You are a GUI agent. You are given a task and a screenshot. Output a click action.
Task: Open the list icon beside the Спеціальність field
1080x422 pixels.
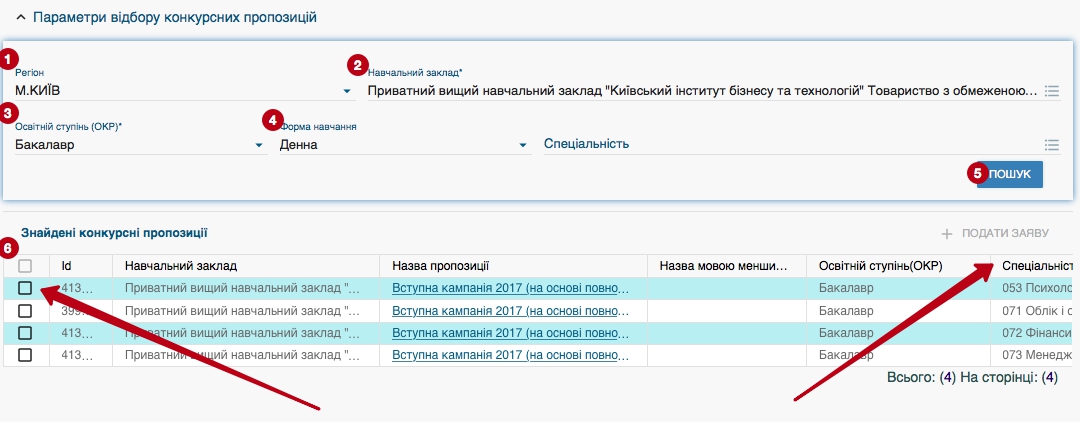click(x=1051, y=145)
